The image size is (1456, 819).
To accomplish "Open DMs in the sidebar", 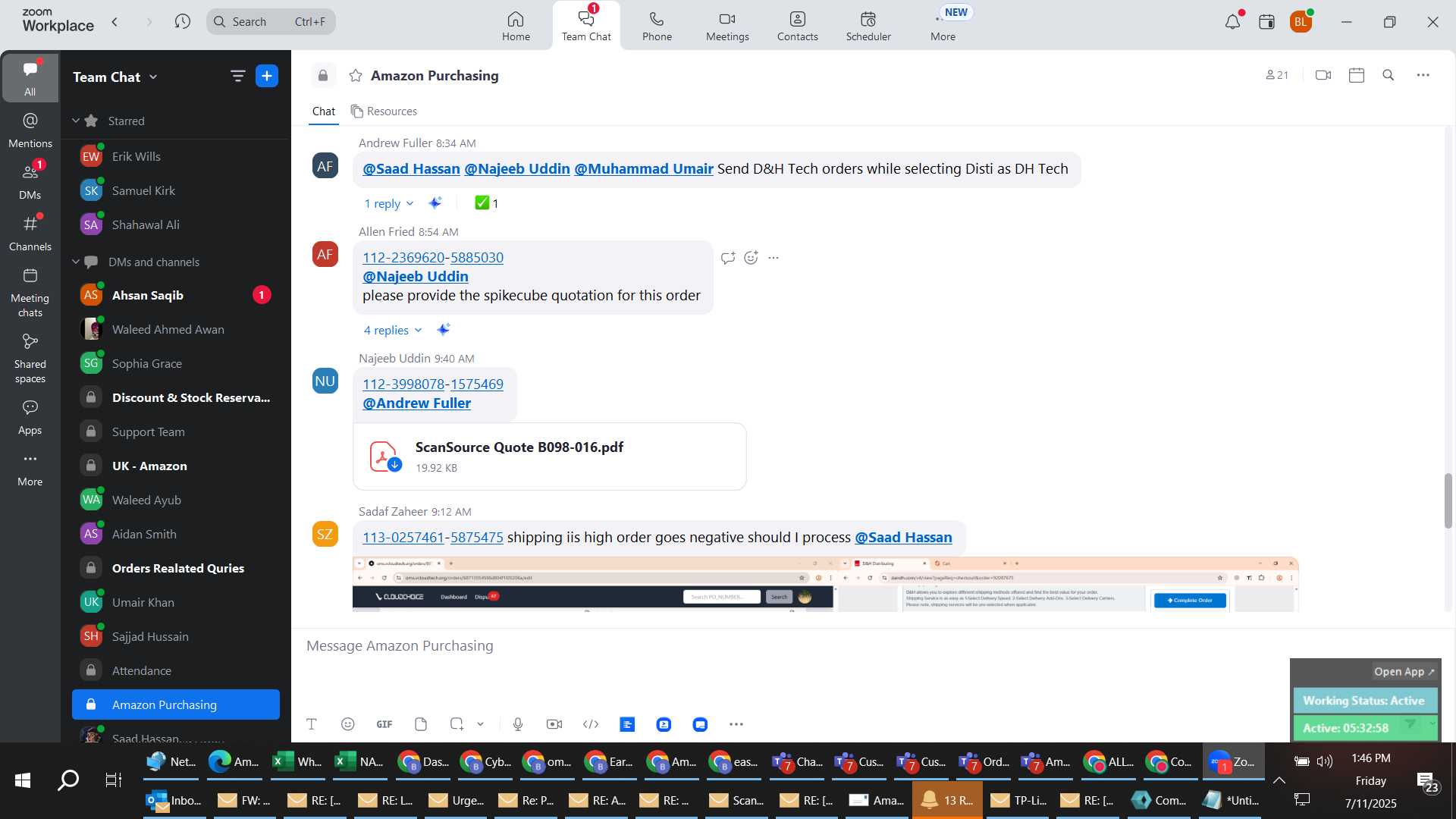I will coord(30,182).
